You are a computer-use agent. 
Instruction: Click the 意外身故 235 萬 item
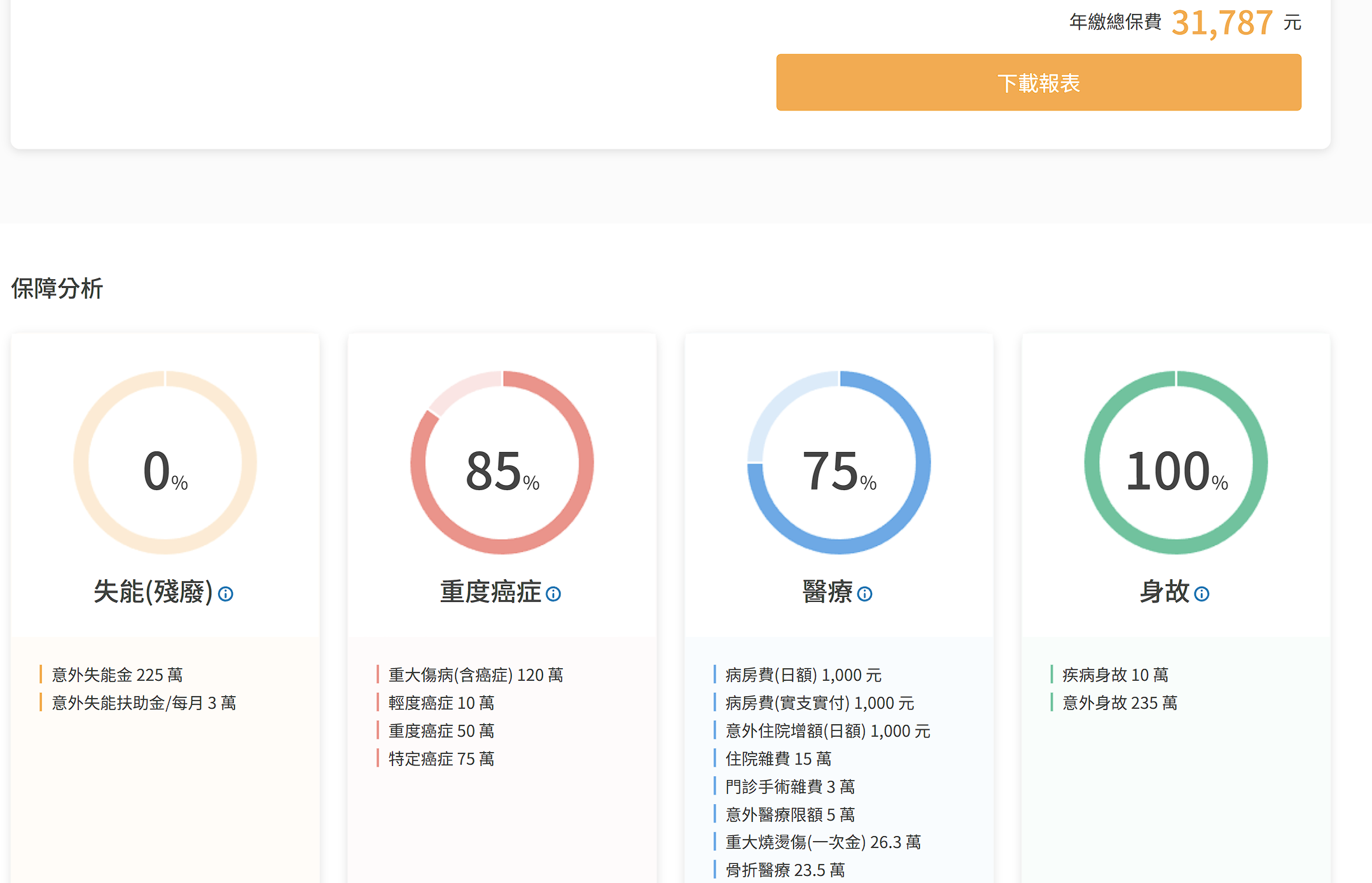click(x=1119, y=702)
